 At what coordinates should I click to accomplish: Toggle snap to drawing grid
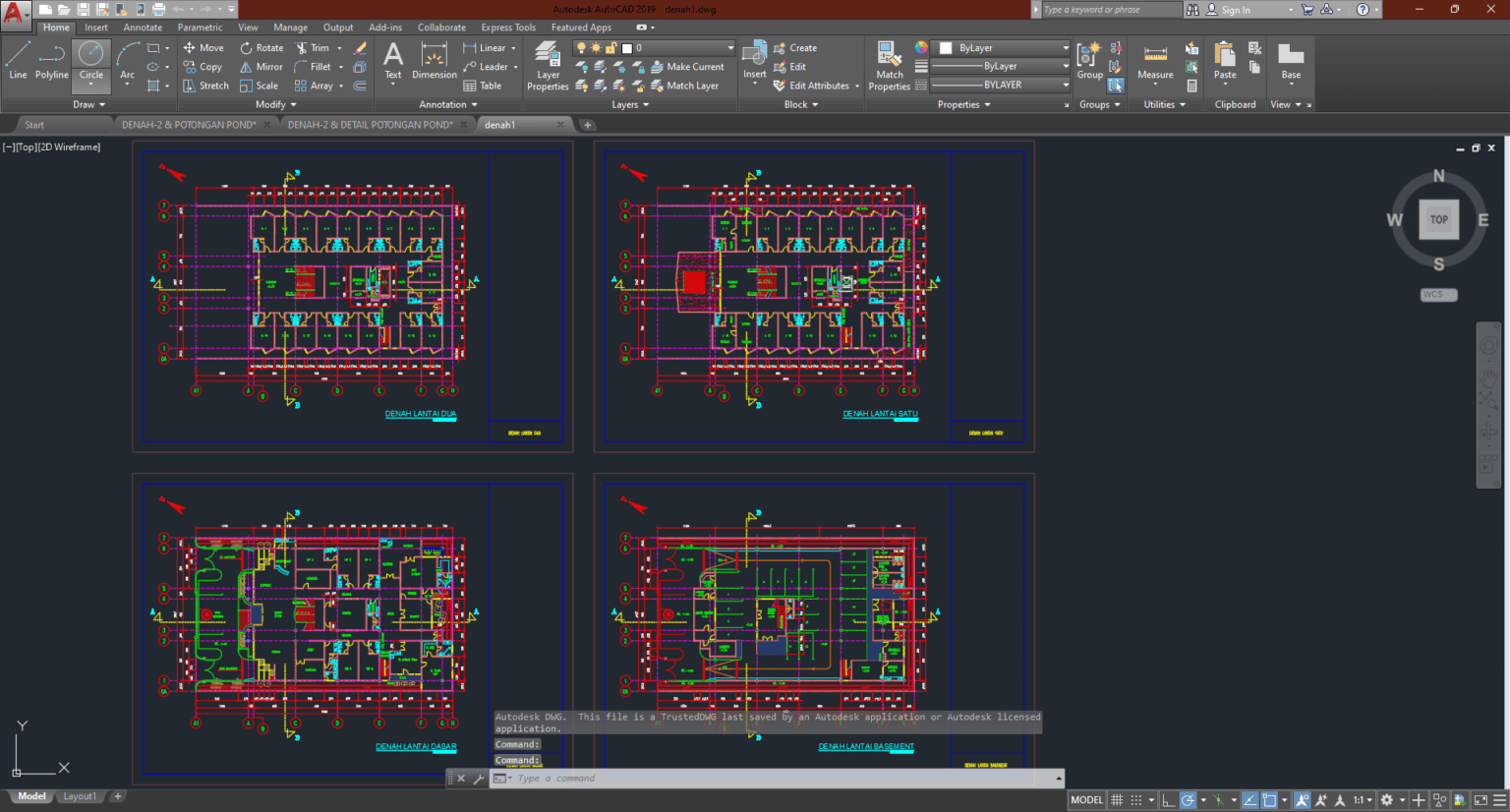[1135, 799]
